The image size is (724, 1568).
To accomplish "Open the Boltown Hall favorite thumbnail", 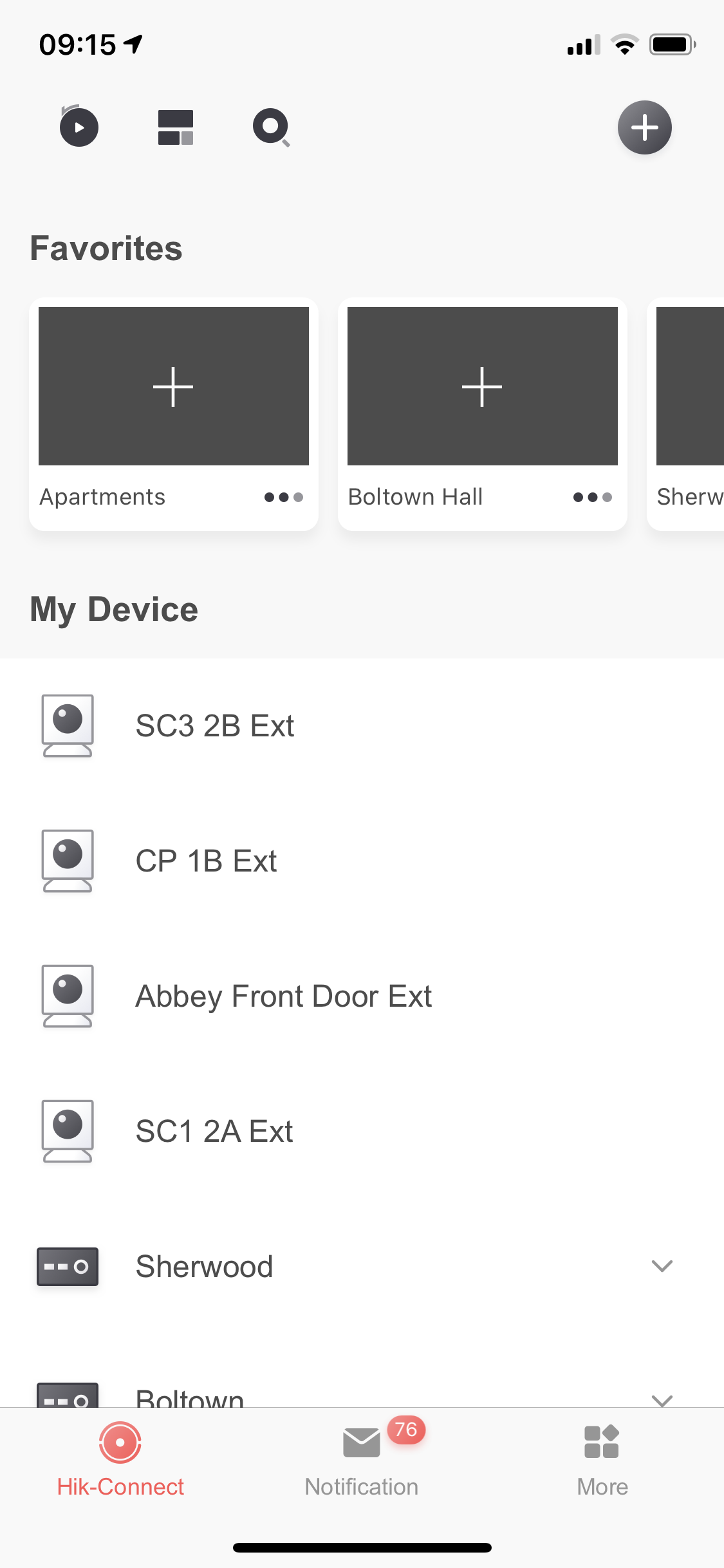I will 483,386.
